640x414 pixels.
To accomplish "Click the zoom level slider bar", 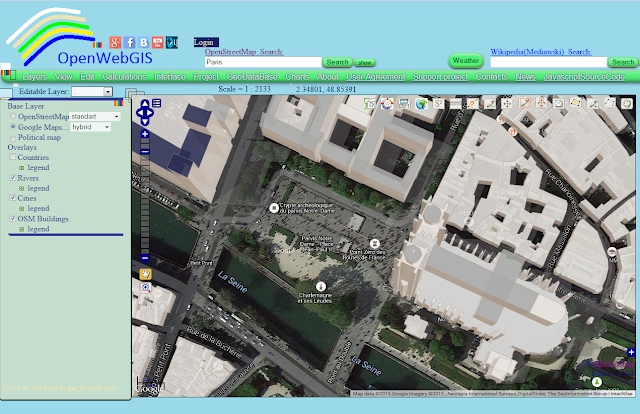I will 145,196.
